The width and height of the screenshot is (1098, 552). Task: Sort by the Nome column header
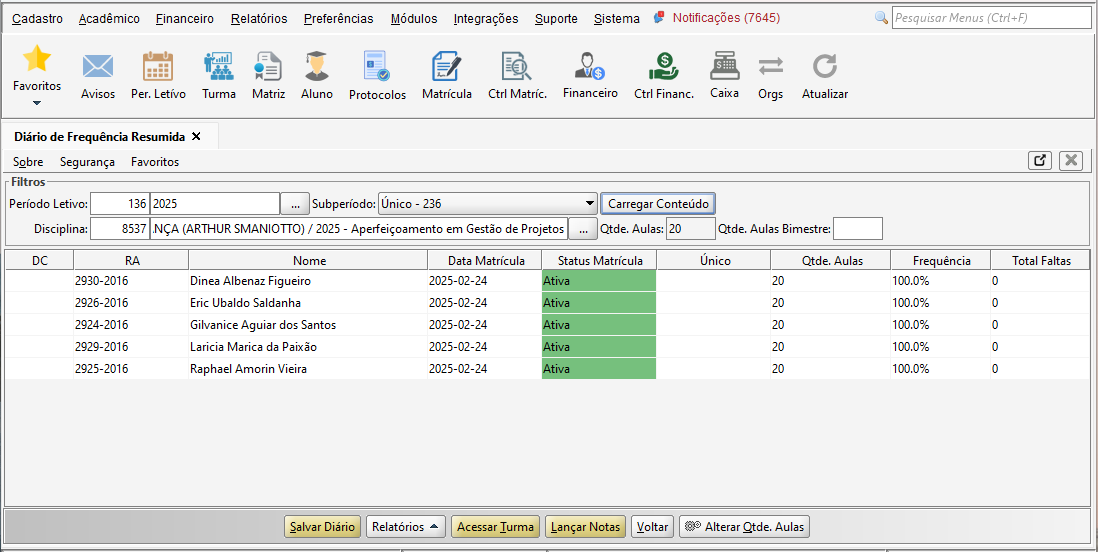coord(309,261)
